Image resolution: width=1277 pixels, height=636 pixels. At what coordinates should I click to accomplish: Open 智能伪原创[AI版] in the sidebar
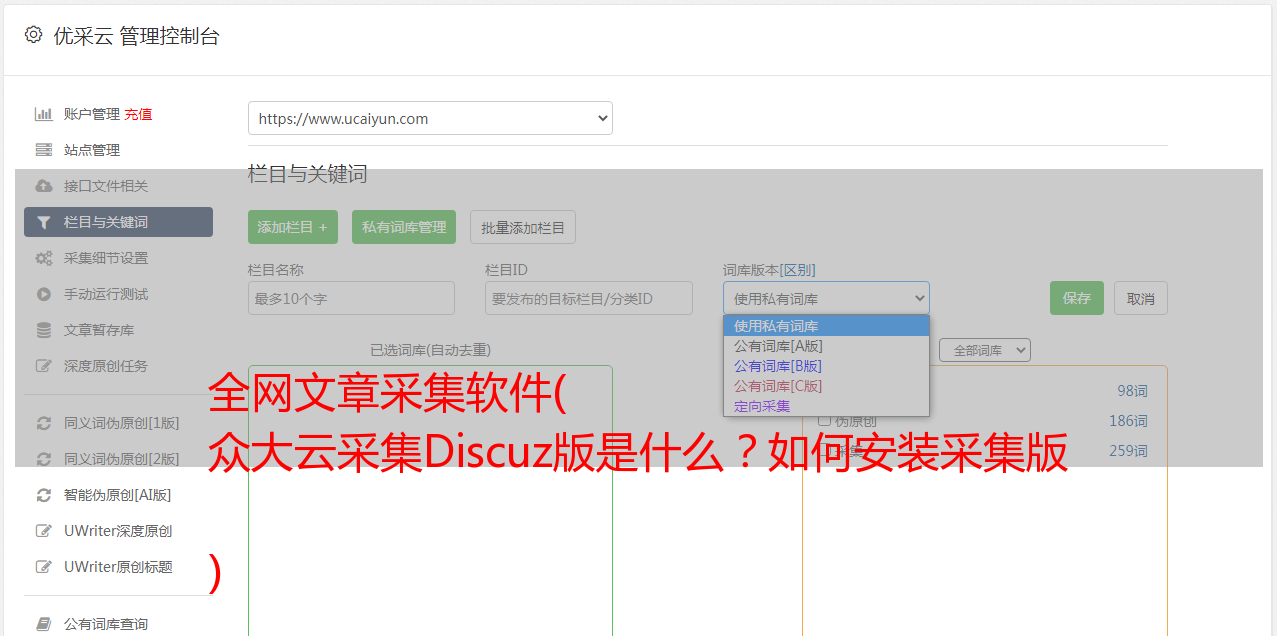point(118,495)
